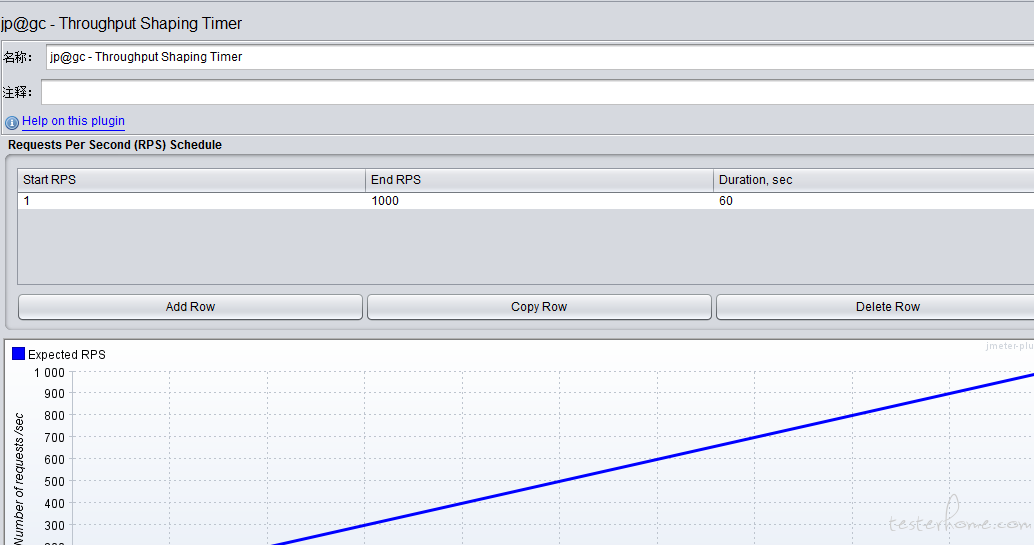Viewport: 1034px width, 545px height.
Task: Click into the 注释 comment field
Action: coord(537,92)
